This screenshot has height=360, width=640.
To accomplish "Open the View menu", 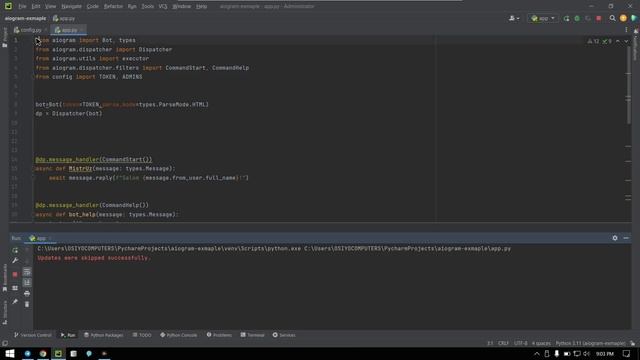I will pos(51,7).
